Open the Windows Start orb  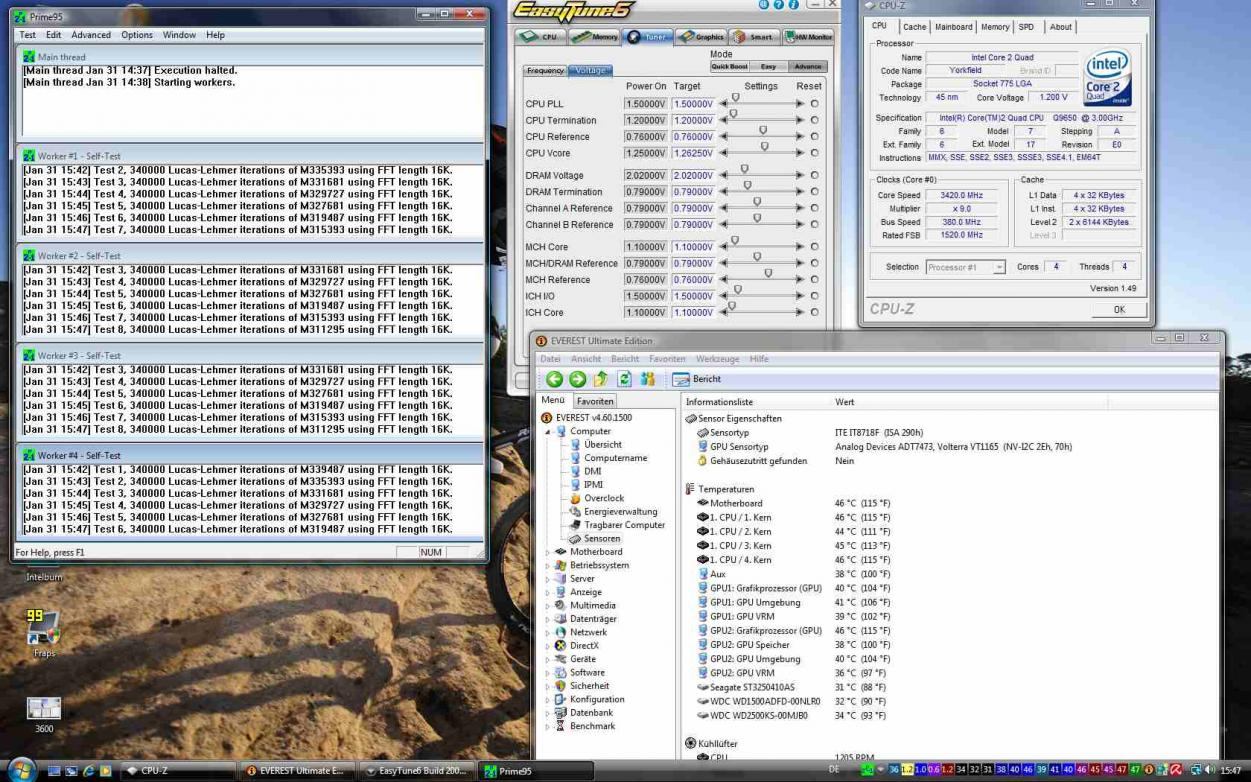pos(21,770)
